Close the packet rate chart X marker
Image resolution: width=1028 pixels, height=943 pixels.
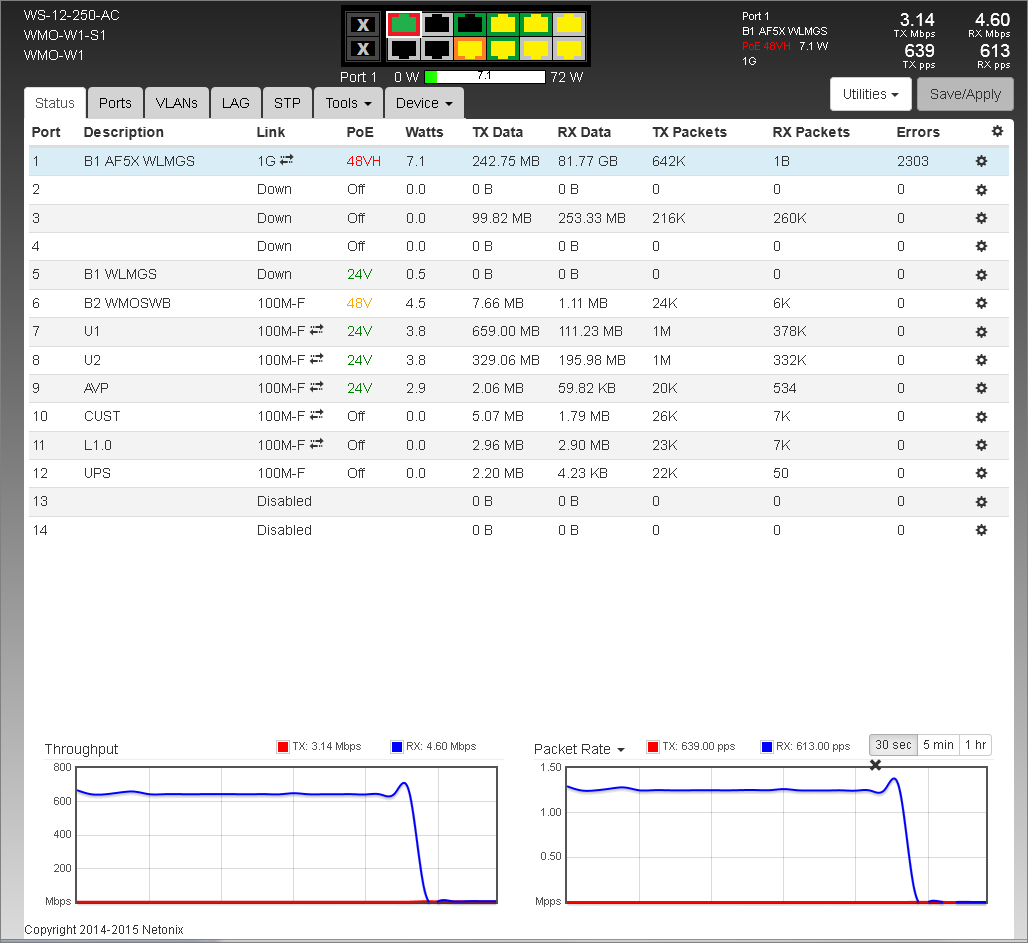point(875,765)
